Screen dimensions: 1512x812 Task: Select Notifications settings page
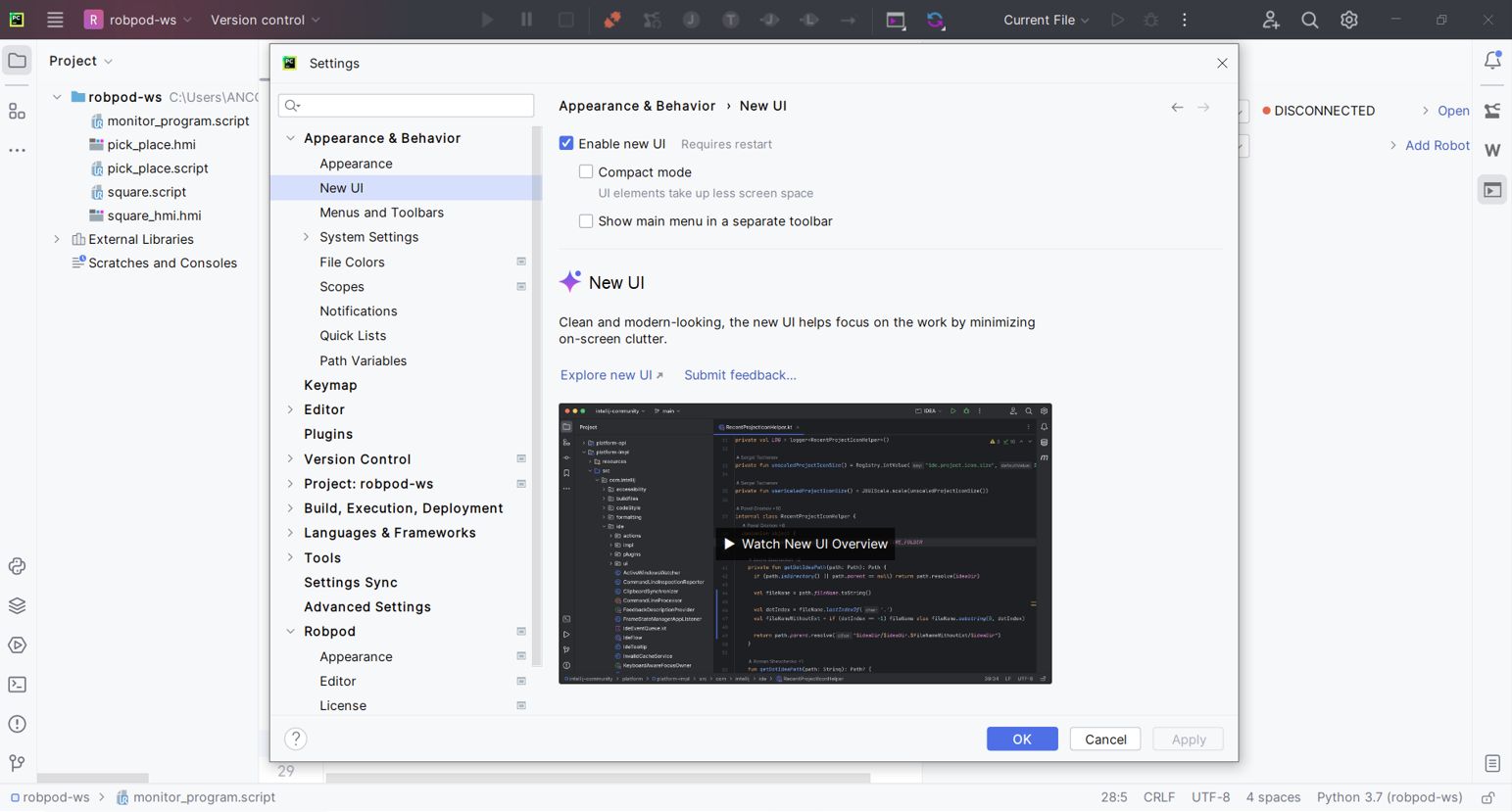point(359,311)
